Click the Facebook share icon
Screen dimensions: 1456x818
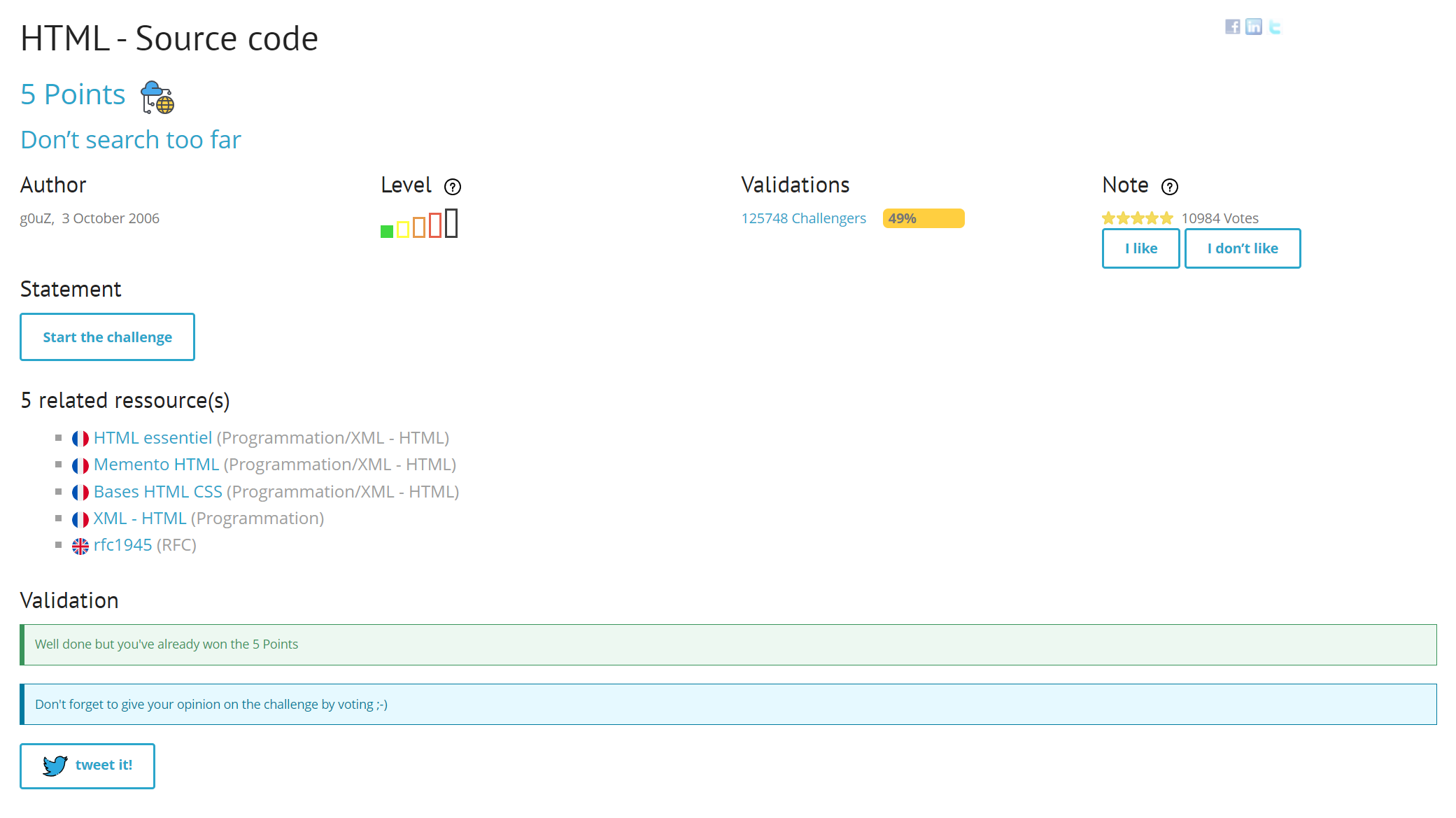pos(1232,27)
